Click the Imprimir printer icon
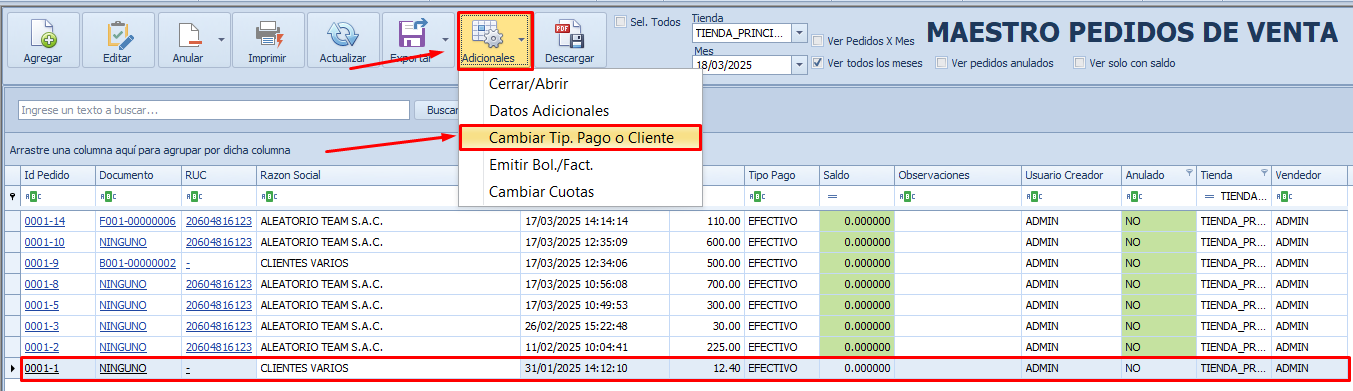Image resolution: width=1353 pixels, height=391 pixels. pos(267,35)
